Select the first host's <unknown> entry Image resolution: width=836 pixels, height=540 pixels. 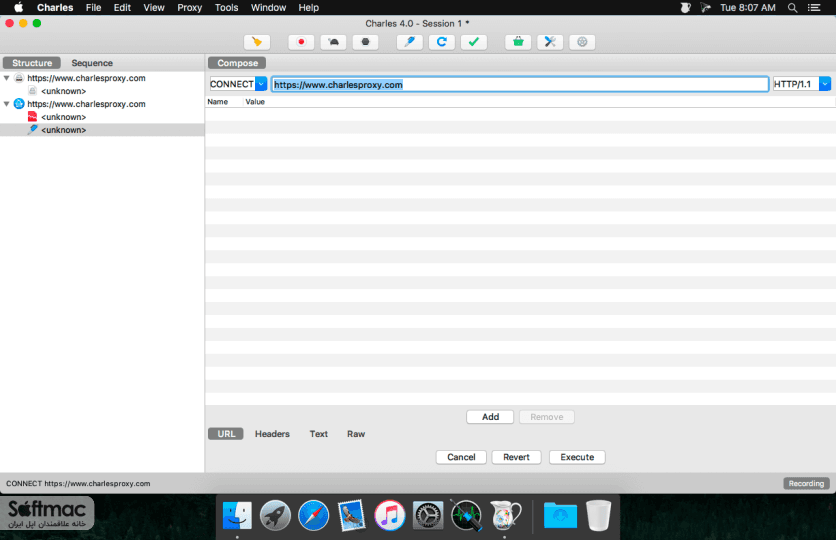(x=63, y=91)
